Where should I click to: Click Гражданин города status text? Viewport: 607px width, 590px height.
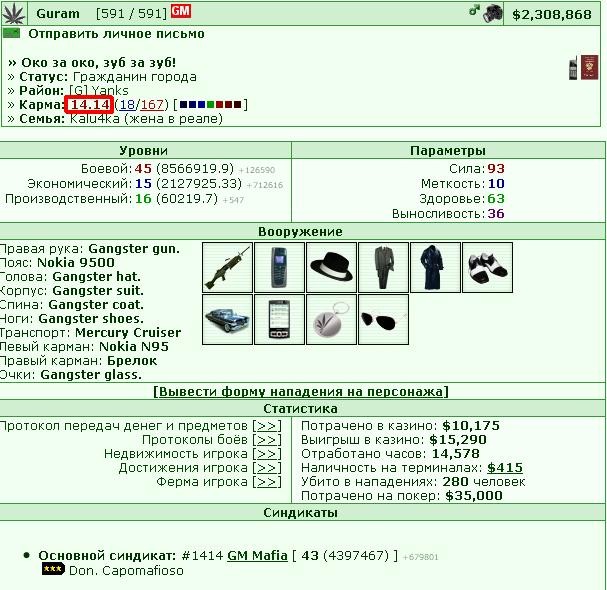[135, 77]
